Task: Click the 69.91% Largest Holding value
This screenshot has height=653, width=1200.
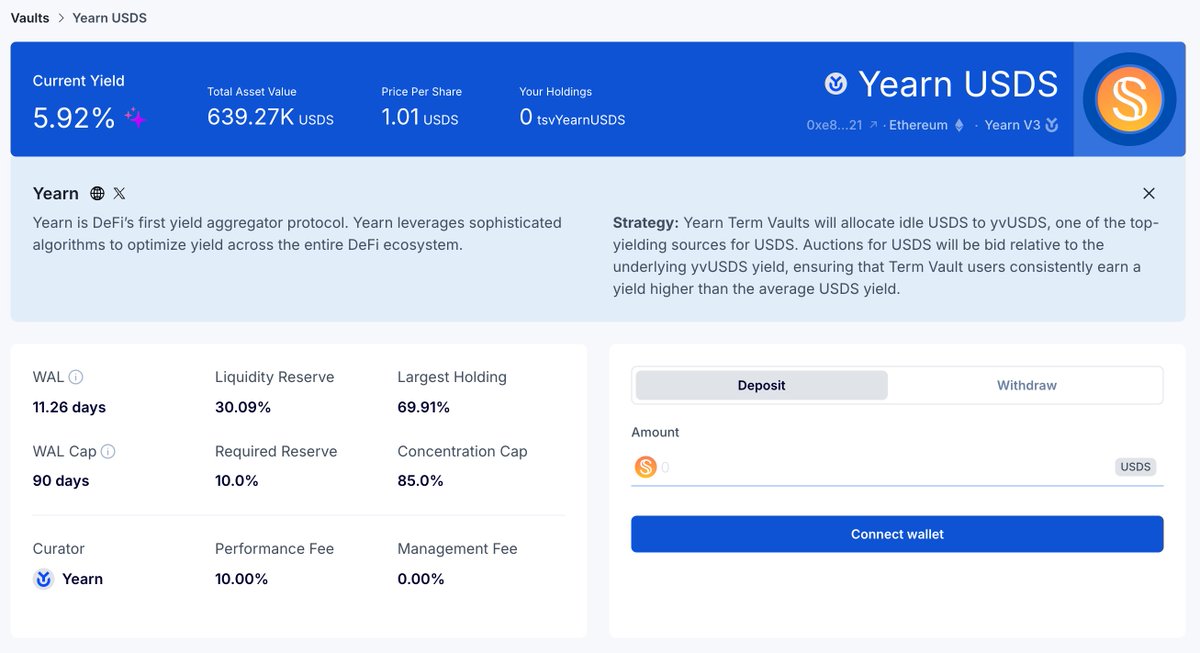Action: point(424,407)
